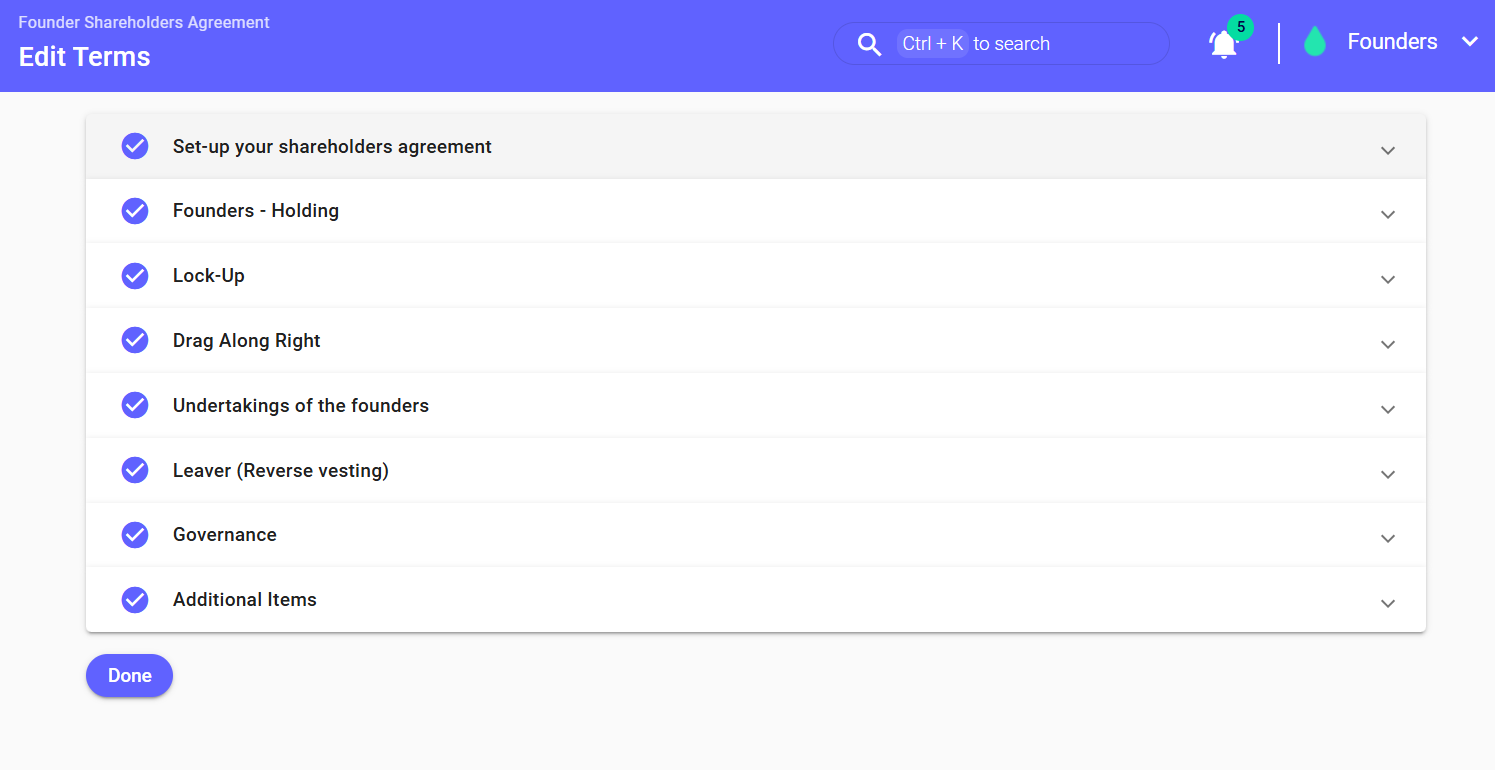The image size is (1495, 770).
Task: Click the checkmark icon beside Drag Along Right
Action: [135, 341]
